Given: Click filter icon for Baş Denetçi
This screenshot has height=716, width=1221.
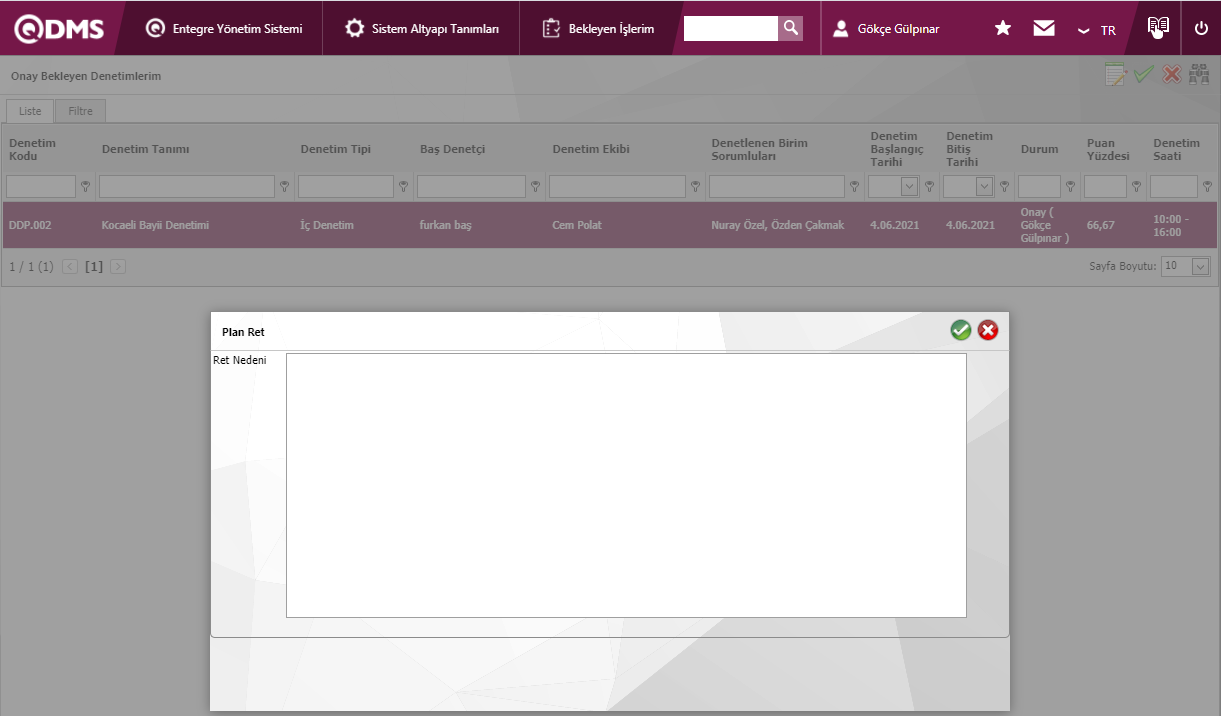Looking at the screenshot, I should 535,186.
